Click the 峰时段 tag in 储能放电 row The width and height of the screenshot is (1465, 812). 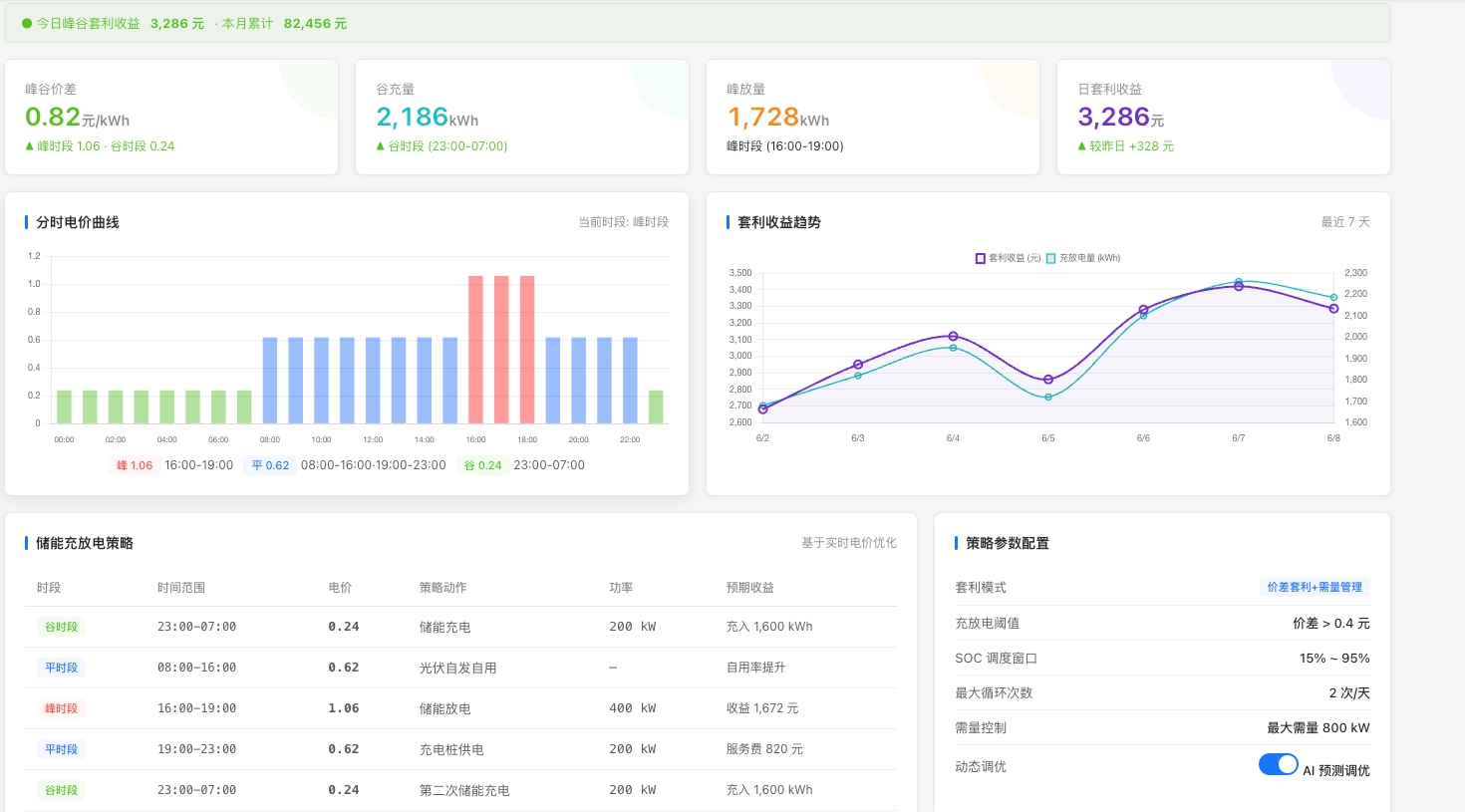61,708
